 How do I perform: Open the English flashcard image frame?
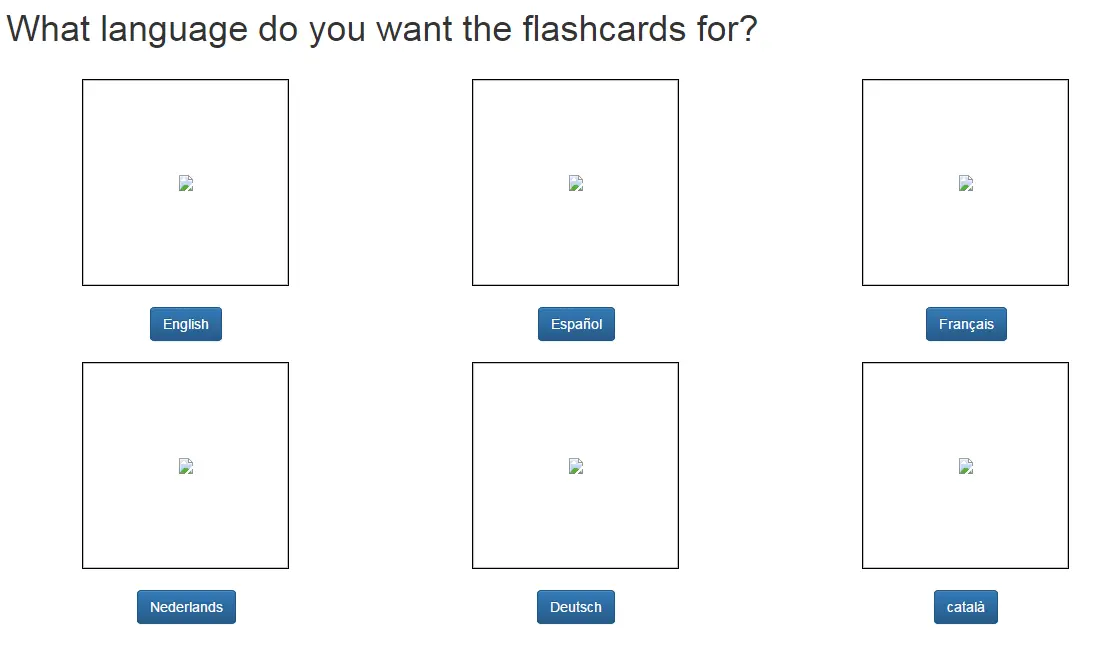pyautogui.click(x=185, y=183)
